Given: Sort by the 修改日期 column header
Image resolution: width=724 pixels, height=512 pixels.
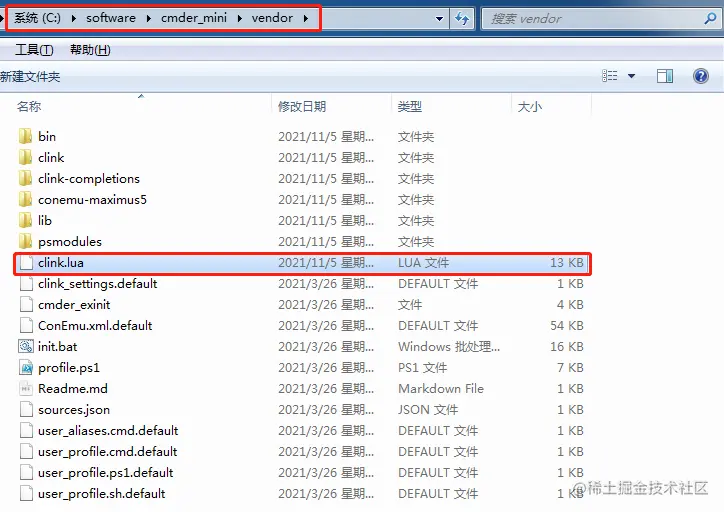Looking at the screenshot, I should 302,107.
